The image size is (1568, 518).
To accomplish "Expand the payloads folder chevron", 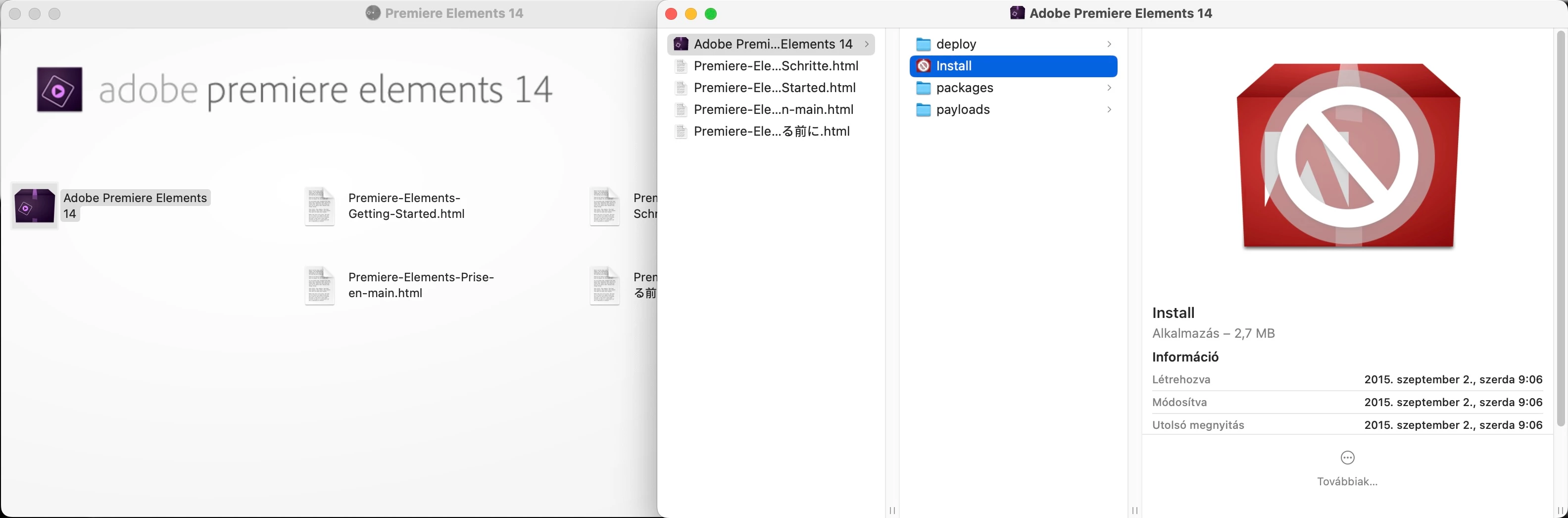I will pos(1109,110).
